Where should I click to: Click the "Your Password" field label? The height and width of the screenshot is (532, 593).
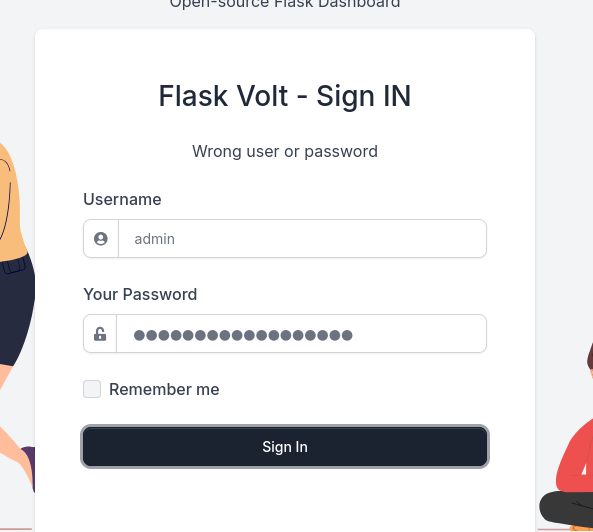[x=140, y=294]
